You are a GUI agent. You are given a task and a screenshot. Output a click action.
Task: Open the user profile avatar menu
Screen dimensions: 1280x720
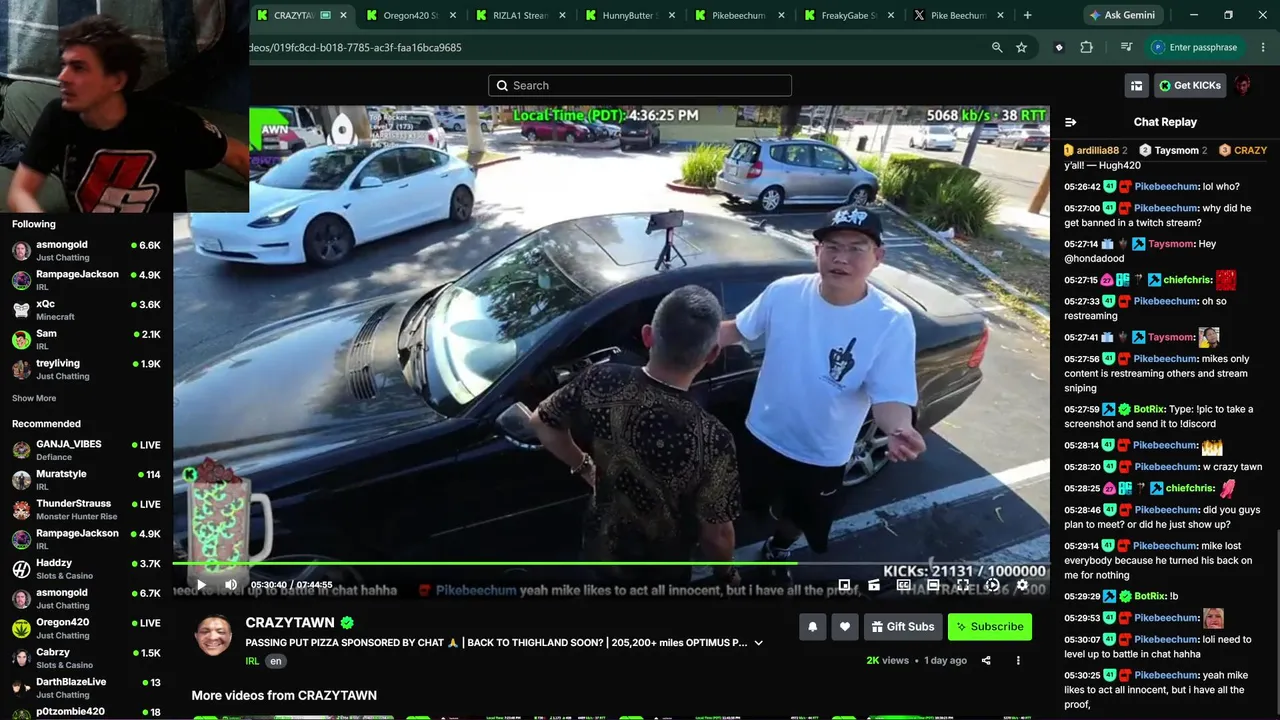pos(1243,86)
